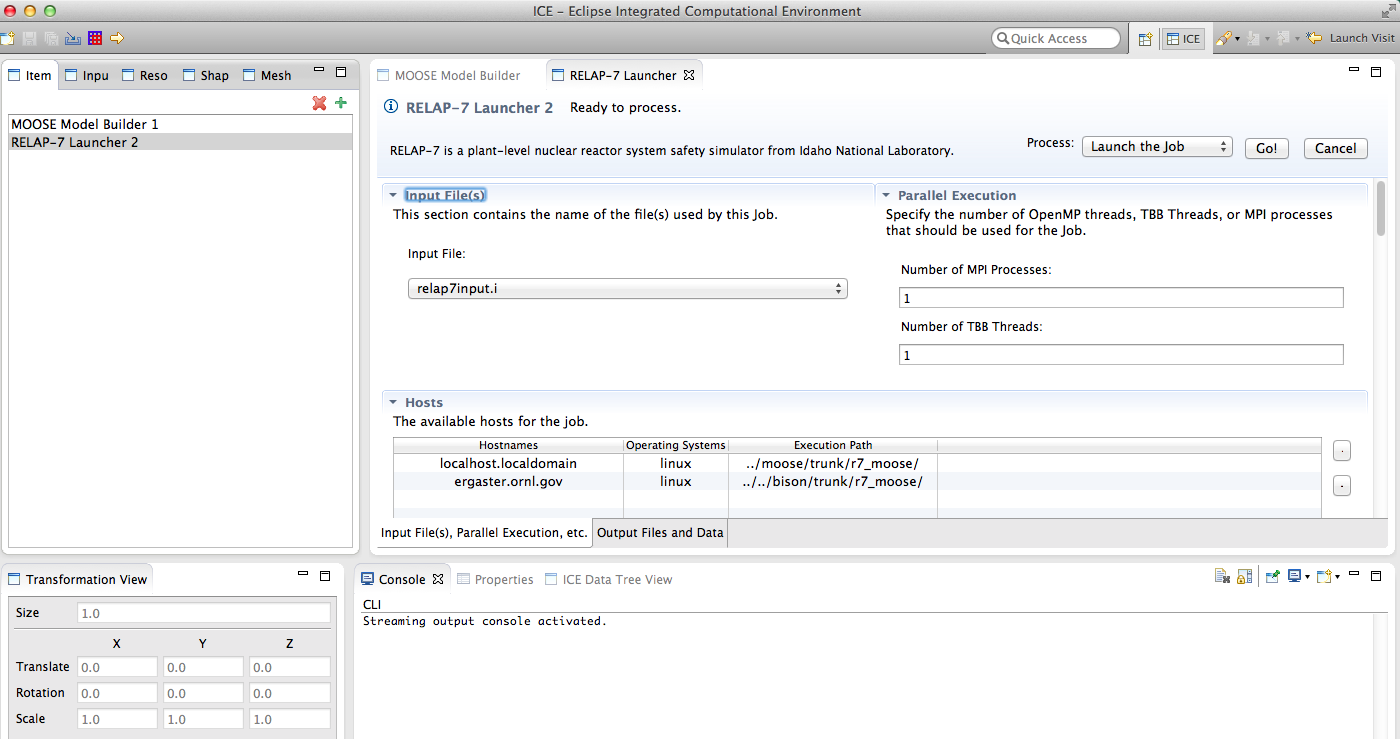
Task: Click the Go! button
Action: click(x=1267, y=148)
